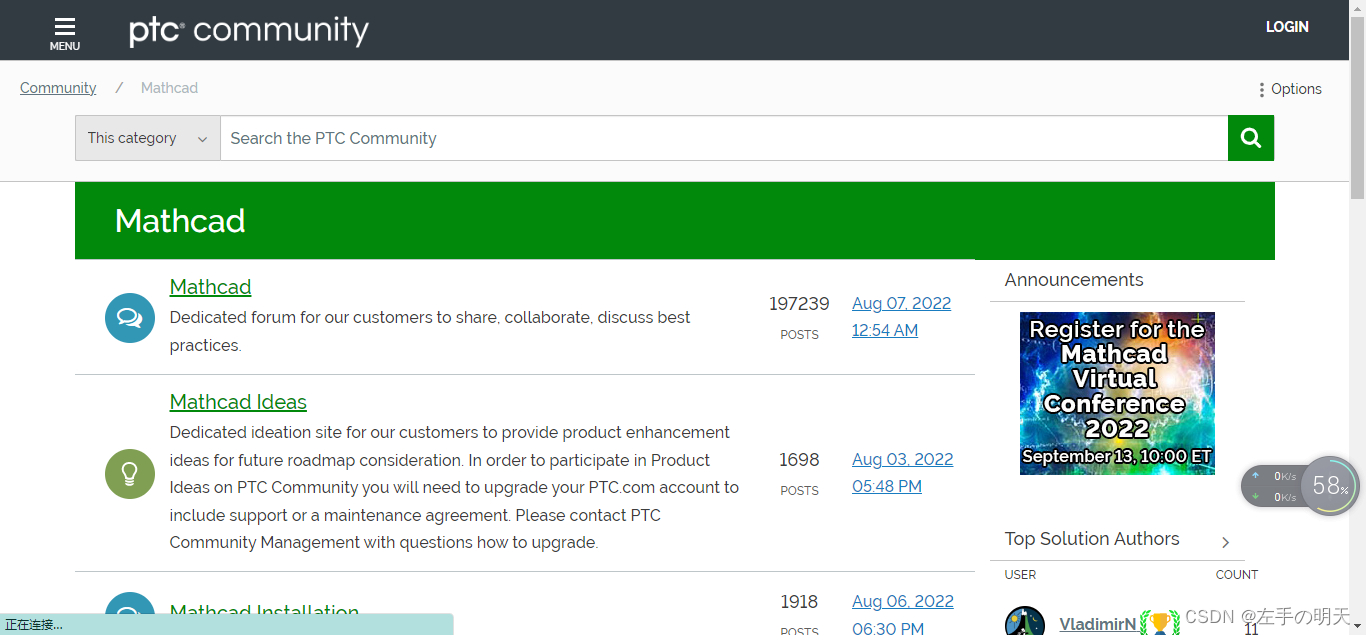Click the green search magnifier button
Screen dimensions: 1366x635
[x=1251, y=138]
